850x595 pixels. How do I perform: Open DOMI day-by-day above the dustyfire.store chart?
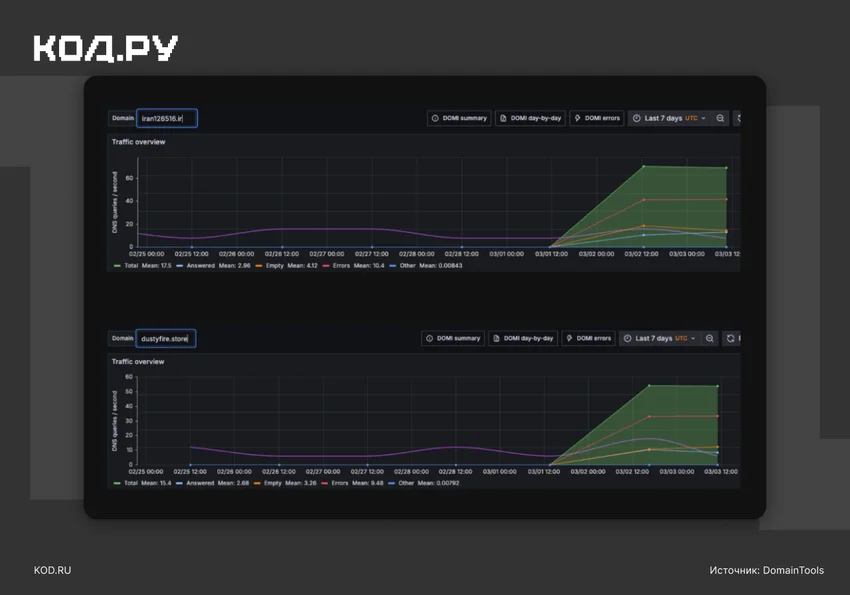[x=523, y=338]
